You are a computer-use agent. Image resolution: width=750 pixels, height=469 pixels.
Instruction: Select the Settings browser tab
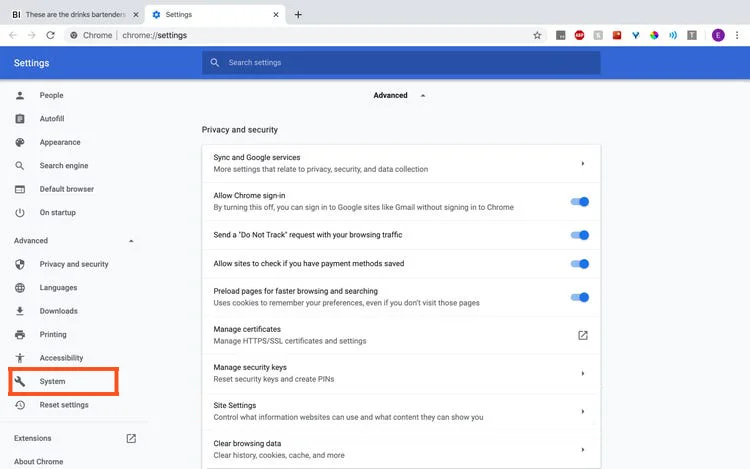pos(215,14)
